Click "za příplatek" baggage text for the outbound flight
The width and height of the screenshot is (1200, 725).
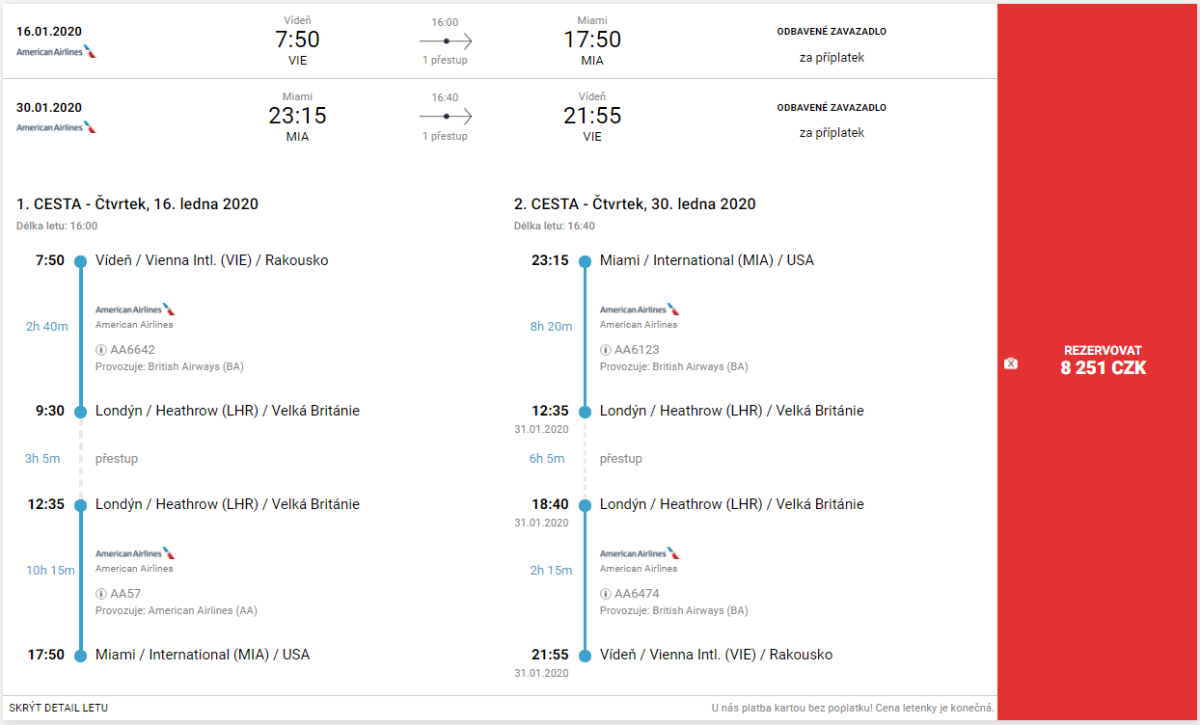point(831,57)
